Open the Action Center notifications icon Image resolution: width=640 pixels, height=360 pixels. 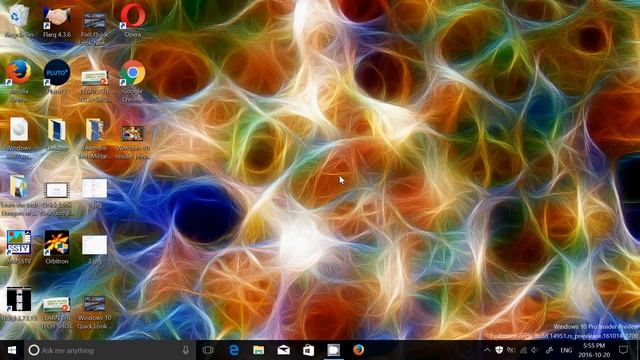tap(623, 350)
